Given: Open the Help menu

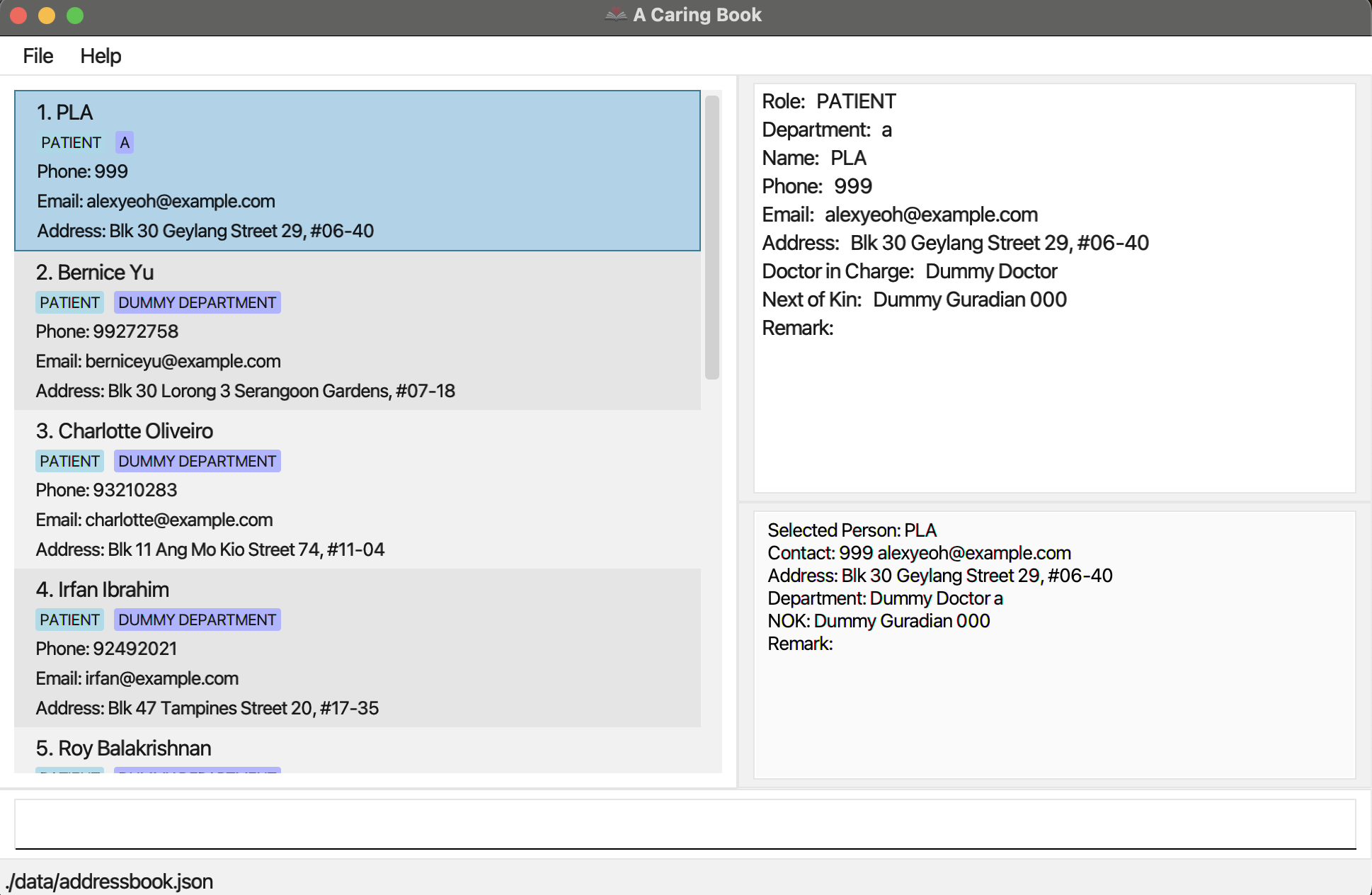Looking at the screenshot, I should (101, 56).
